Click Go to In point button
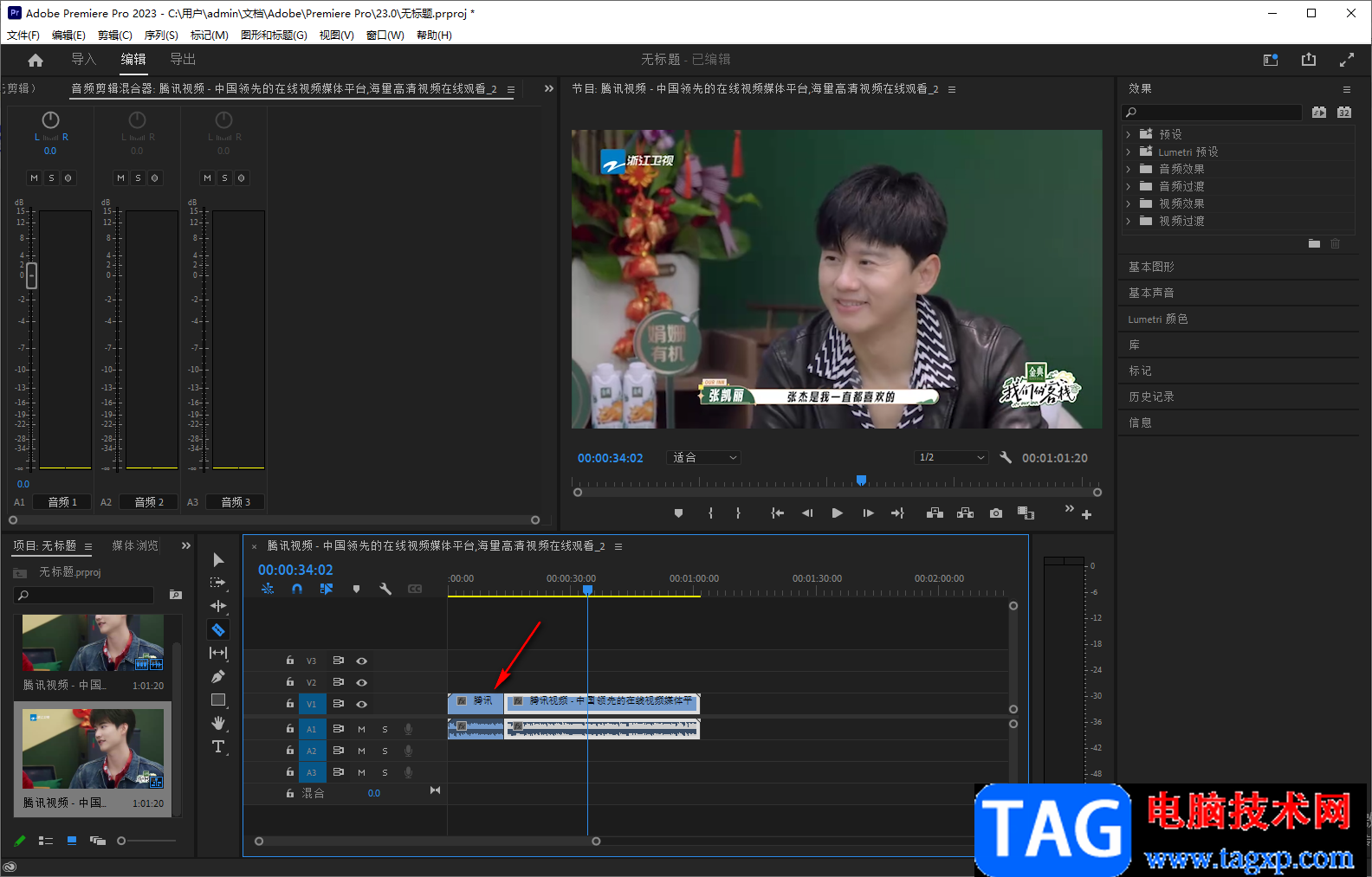 (x=777, y=513)
